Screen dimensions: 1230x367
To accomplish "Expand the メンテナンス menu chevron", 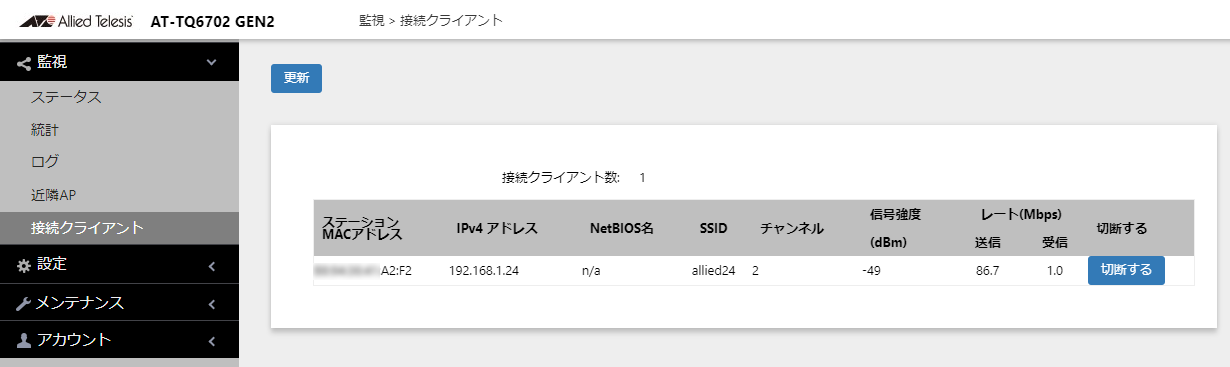I will [x=211, y=303].
